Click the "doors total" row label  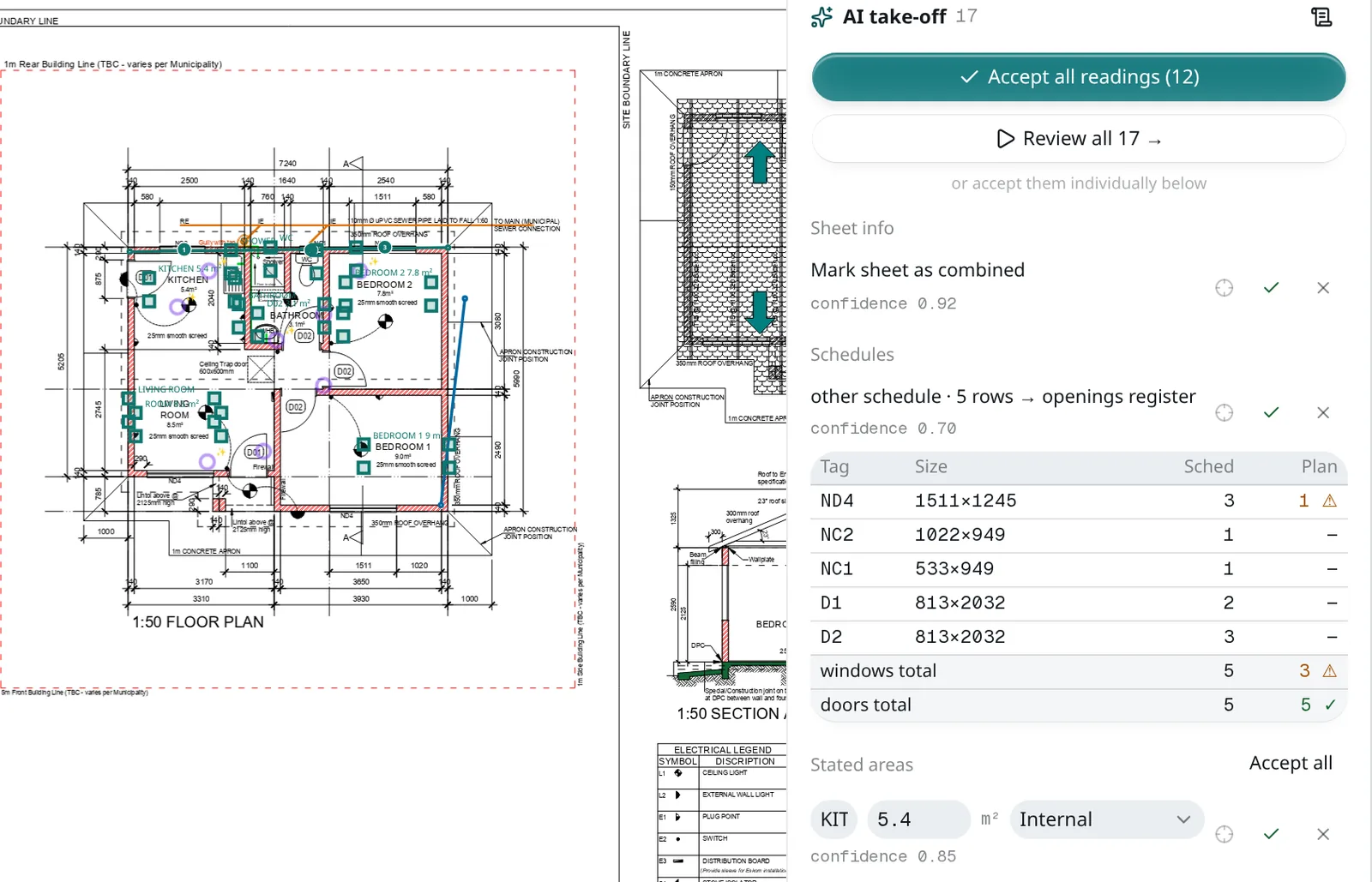(x=866, y=705)
